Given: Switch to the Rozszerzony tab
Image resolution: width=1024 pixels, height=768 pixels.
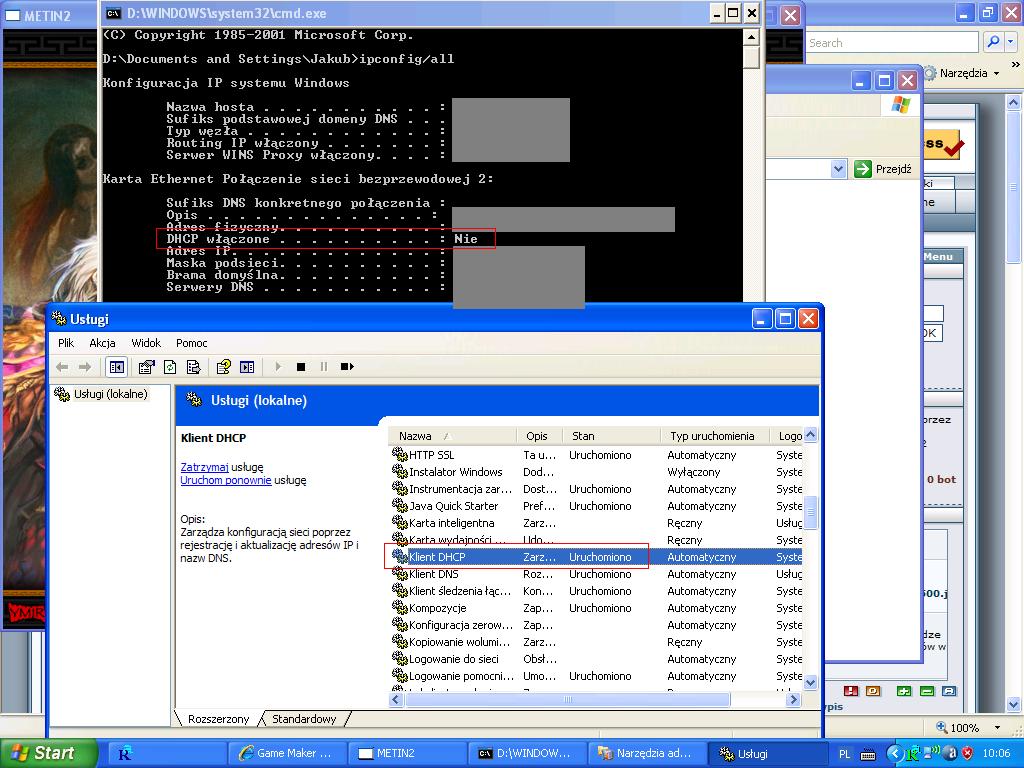Looking at the screenshot, I should (218, 718).
